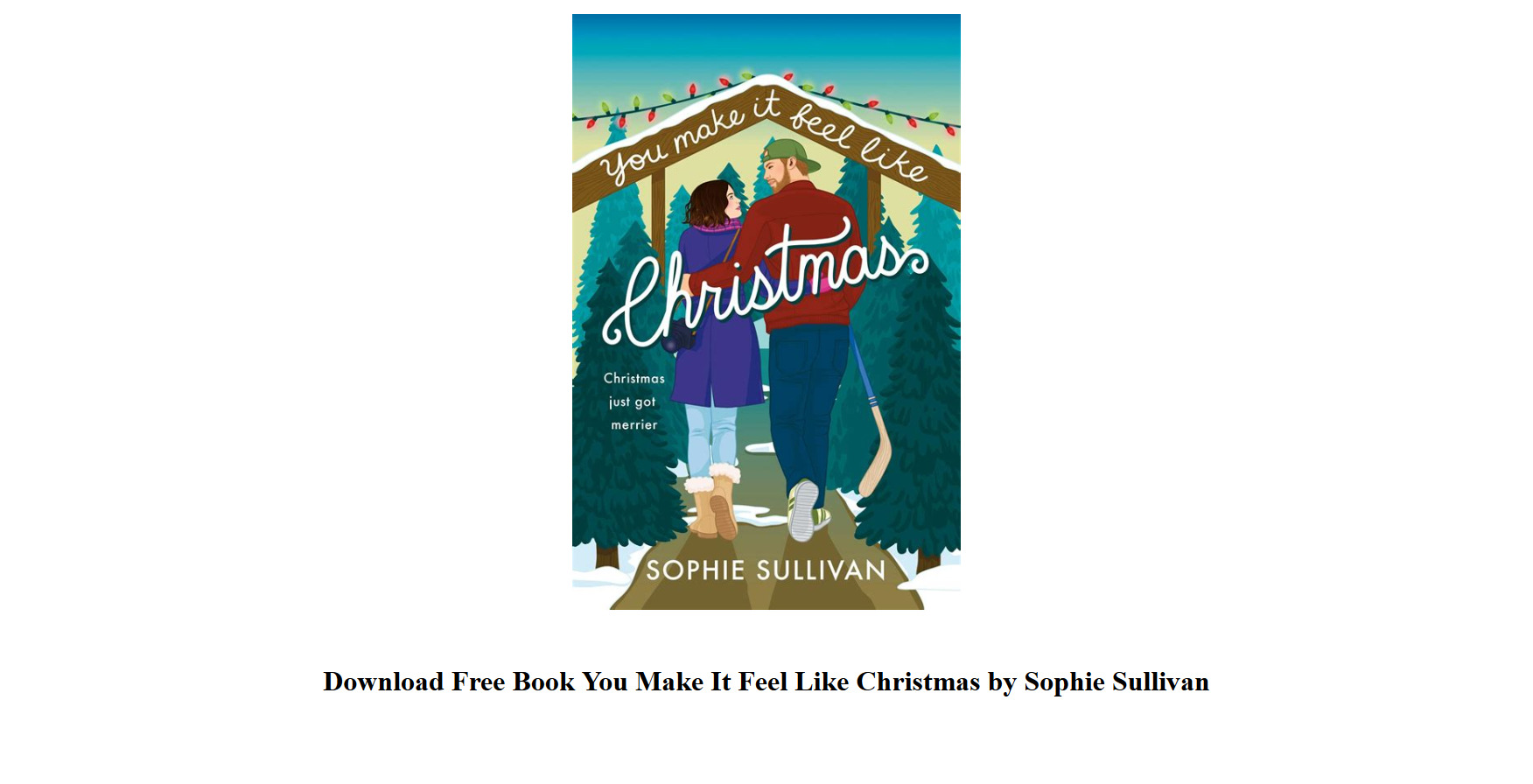The height and width of the screenshot is (784, 1533).
Task: Click the 'Christmas just got merrier' tagline
Action: 633,402
